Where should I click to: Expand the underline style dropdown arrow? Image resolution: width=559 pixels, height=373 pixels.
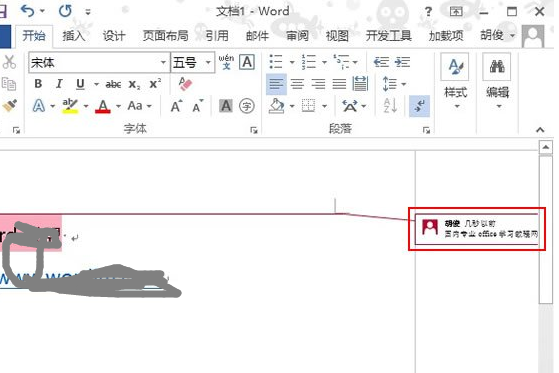(x=96, y=84)
